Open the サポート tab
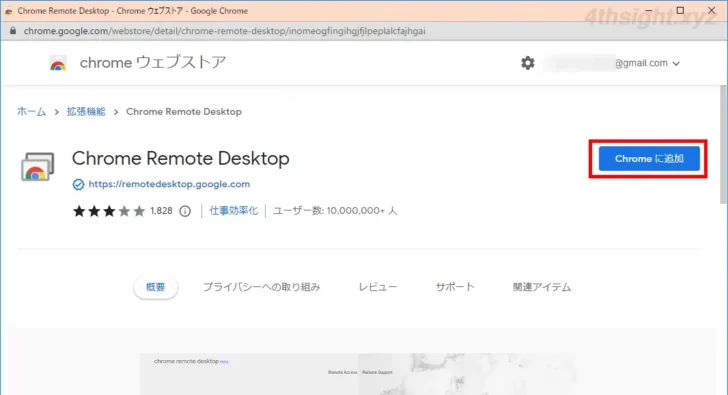 (x=455, y=287)
